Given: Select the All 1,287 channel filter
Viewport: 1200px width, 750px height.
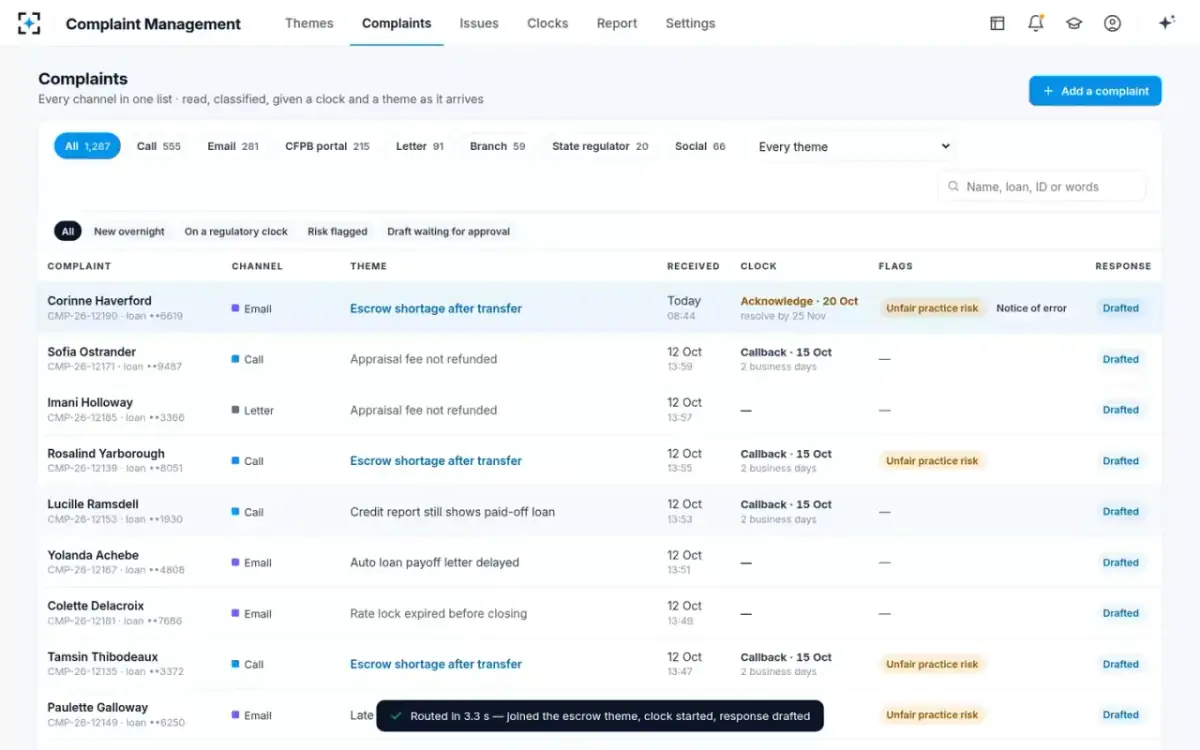Looking at the screenshot, I should click(87, 146).
